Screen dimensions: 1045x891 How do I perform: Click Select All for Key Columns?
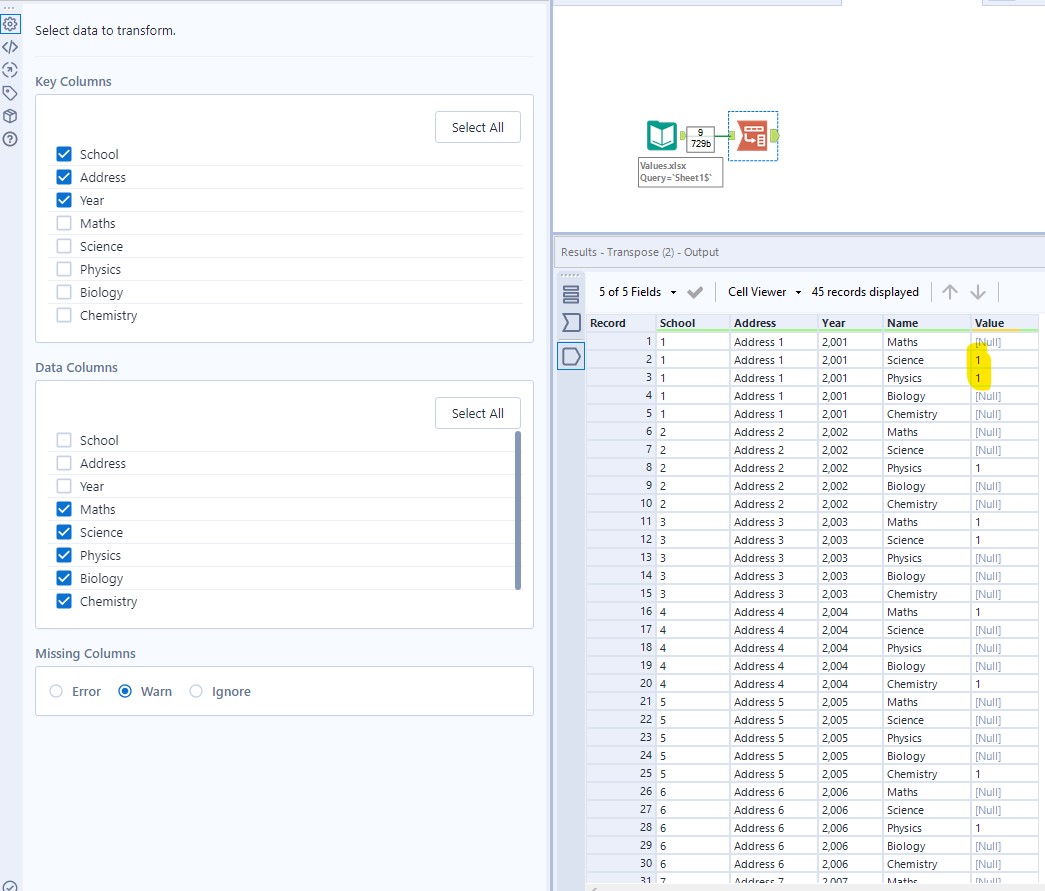(477, 127)
